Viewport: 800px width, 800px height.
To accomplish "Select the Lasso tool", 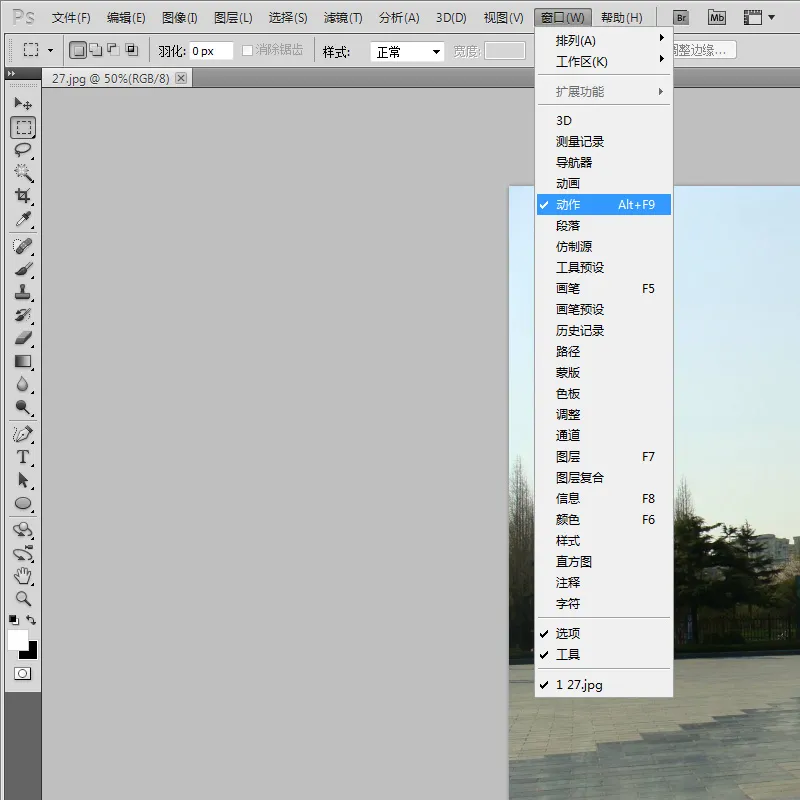I will (23, 149).
